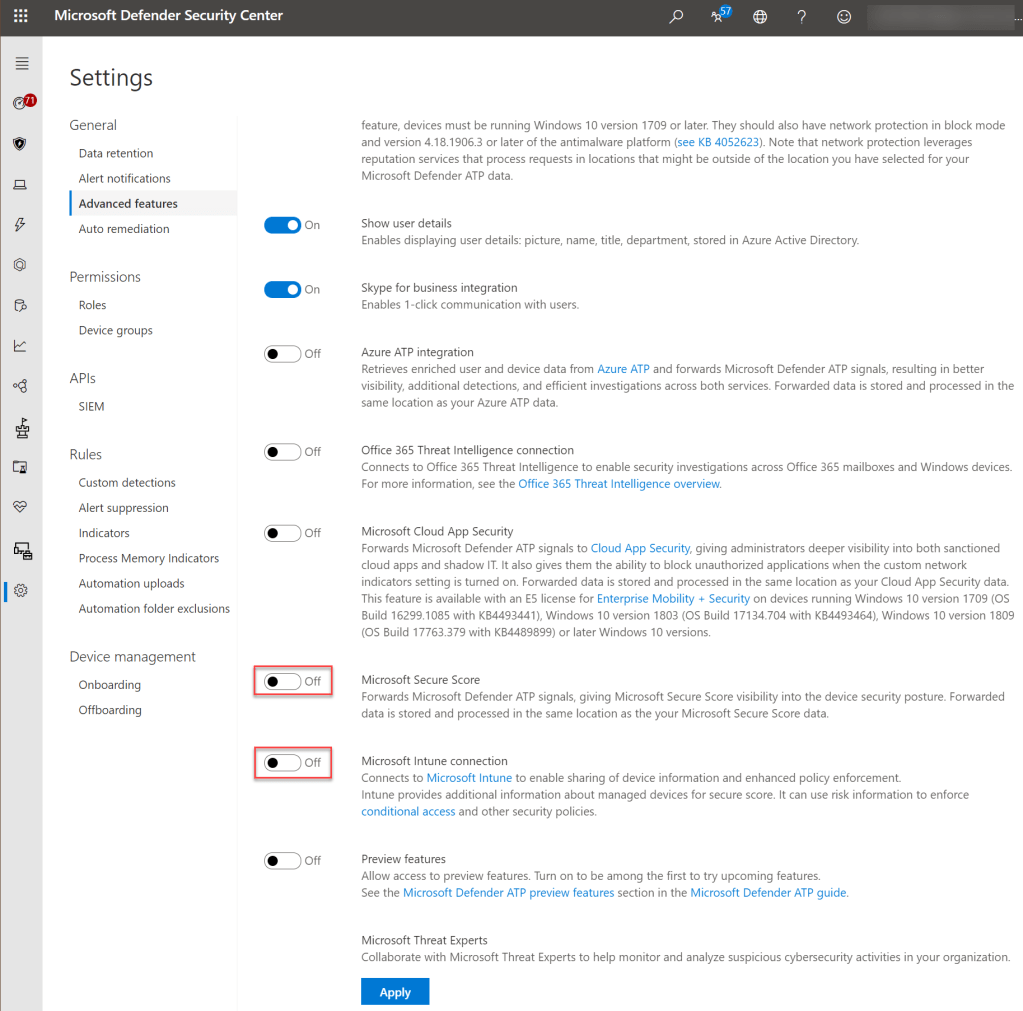Go to Device groups settings
This screenshot has height=1011, width=1023.
[115, 330]
